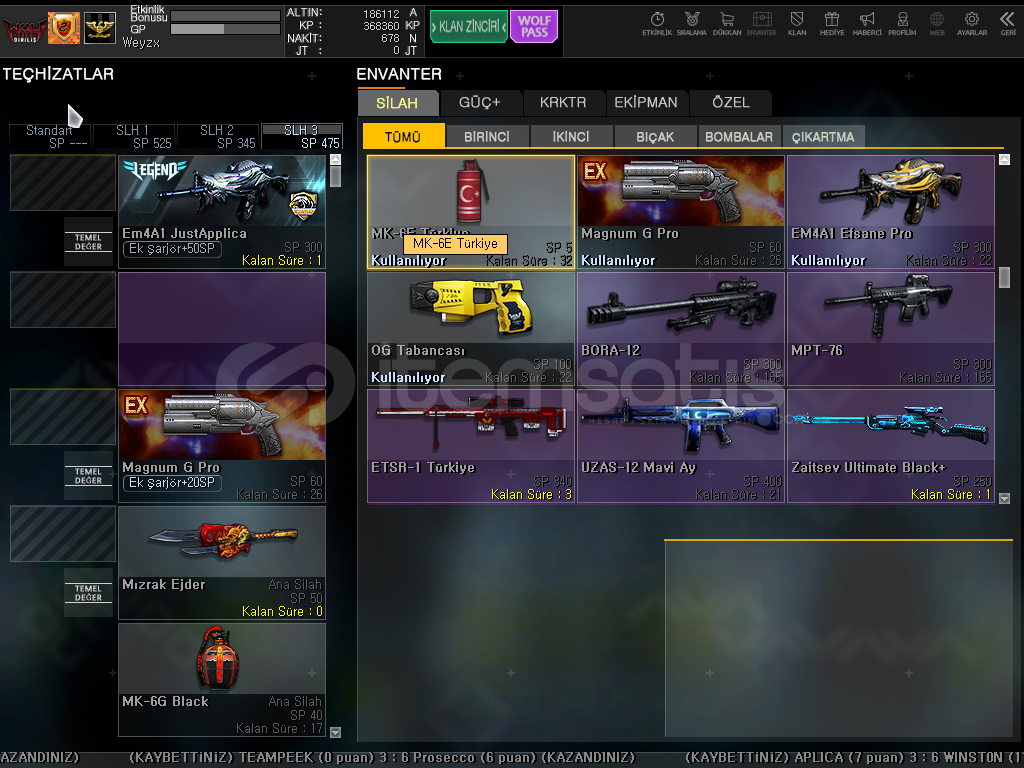The image size is (1024, 768).
Task: Switch to the ÖZEL tab
Action: tap(731, 103)
